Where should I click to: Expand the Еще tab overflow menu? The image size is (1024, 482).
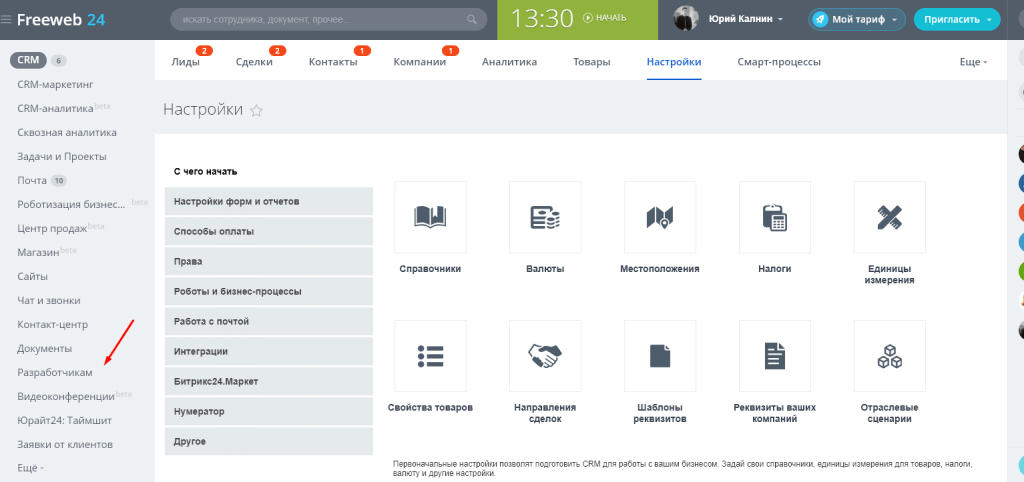(x=972, y=62)
